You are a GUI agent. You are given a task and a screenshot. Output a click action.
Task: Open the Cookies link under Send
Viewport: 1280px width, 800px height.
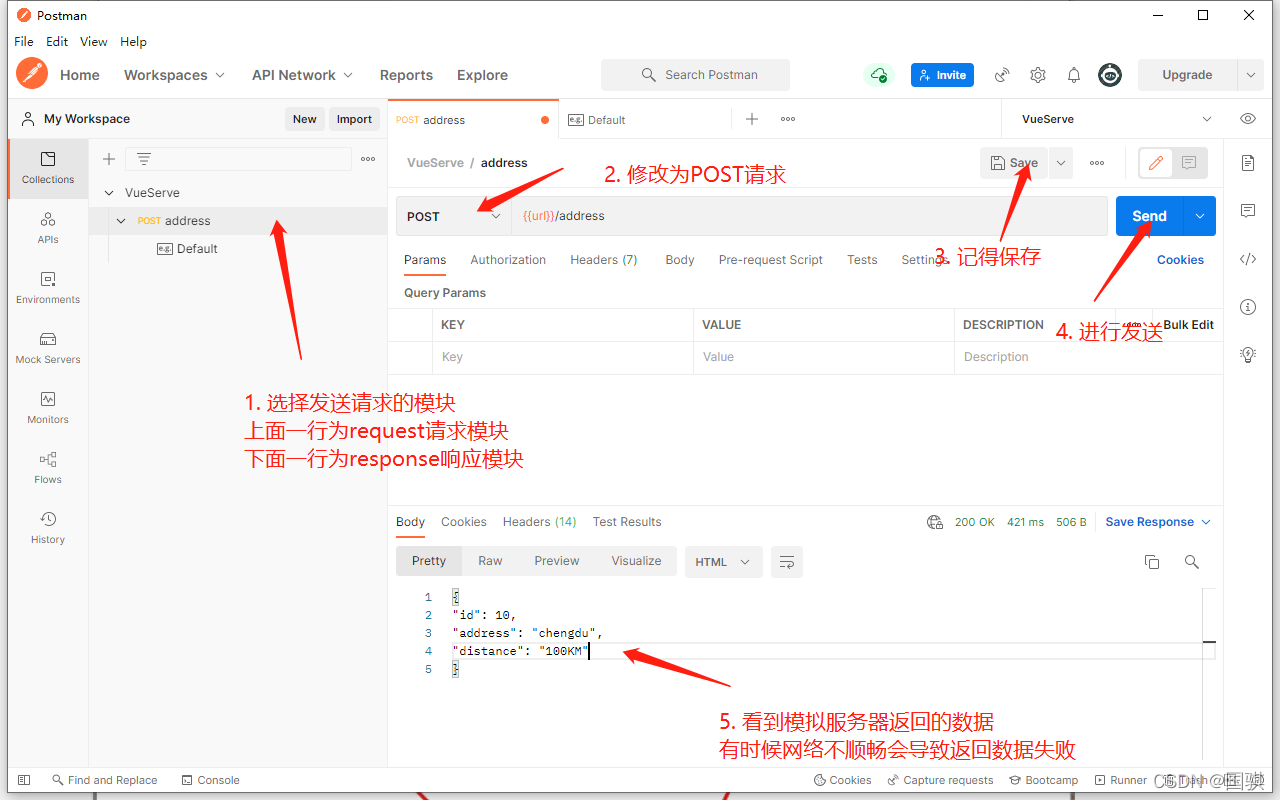[x=1180, y=260]
